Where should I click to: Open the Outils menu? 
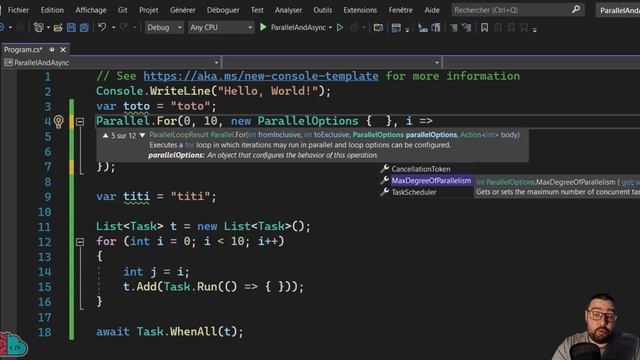322,10
